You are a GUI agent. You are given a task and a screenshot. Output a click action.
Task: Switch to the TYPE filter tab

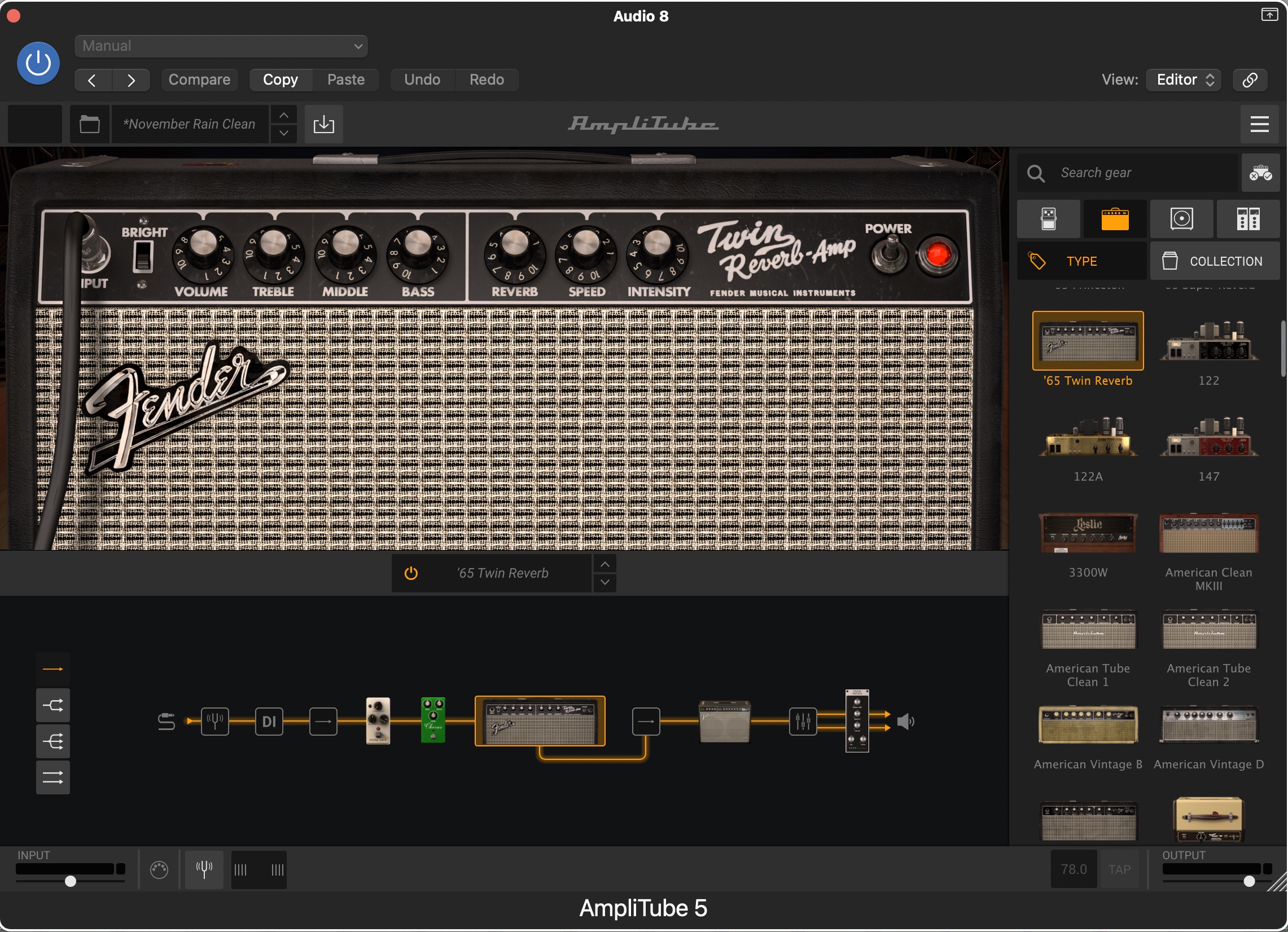[x=1081, y=261]
